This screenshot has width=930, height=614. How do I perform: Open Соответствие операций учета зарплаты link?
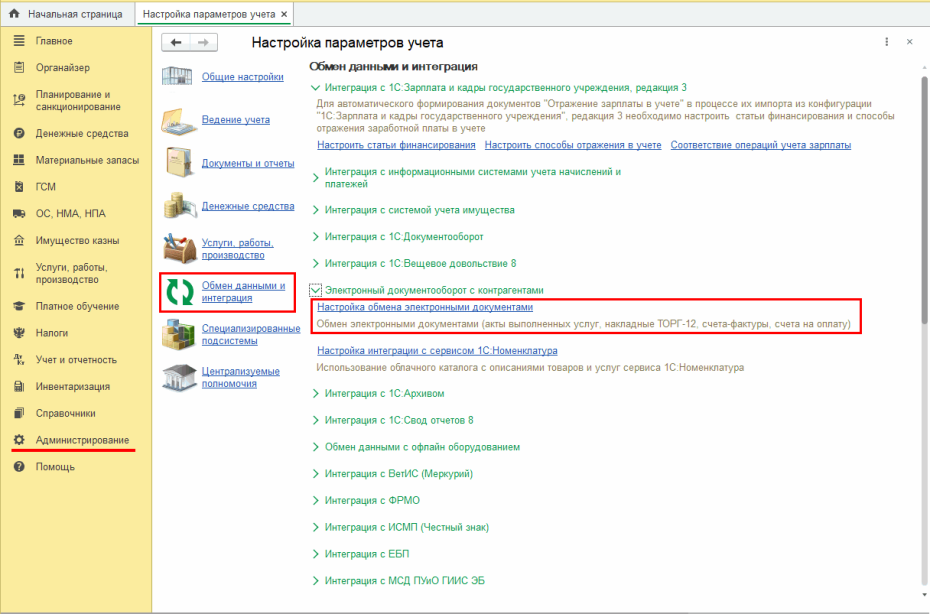click(x=761, y=145)
